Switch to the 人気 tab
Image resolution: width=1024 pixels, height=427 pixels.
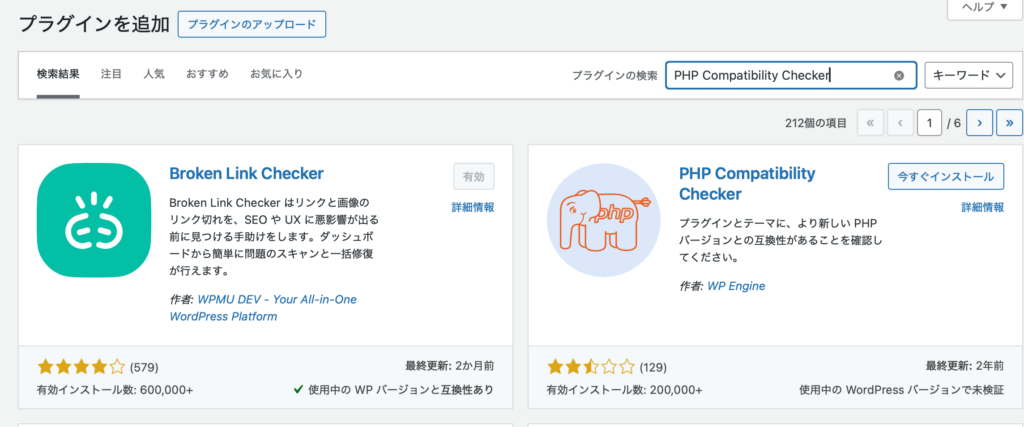(x=154, y=74)
